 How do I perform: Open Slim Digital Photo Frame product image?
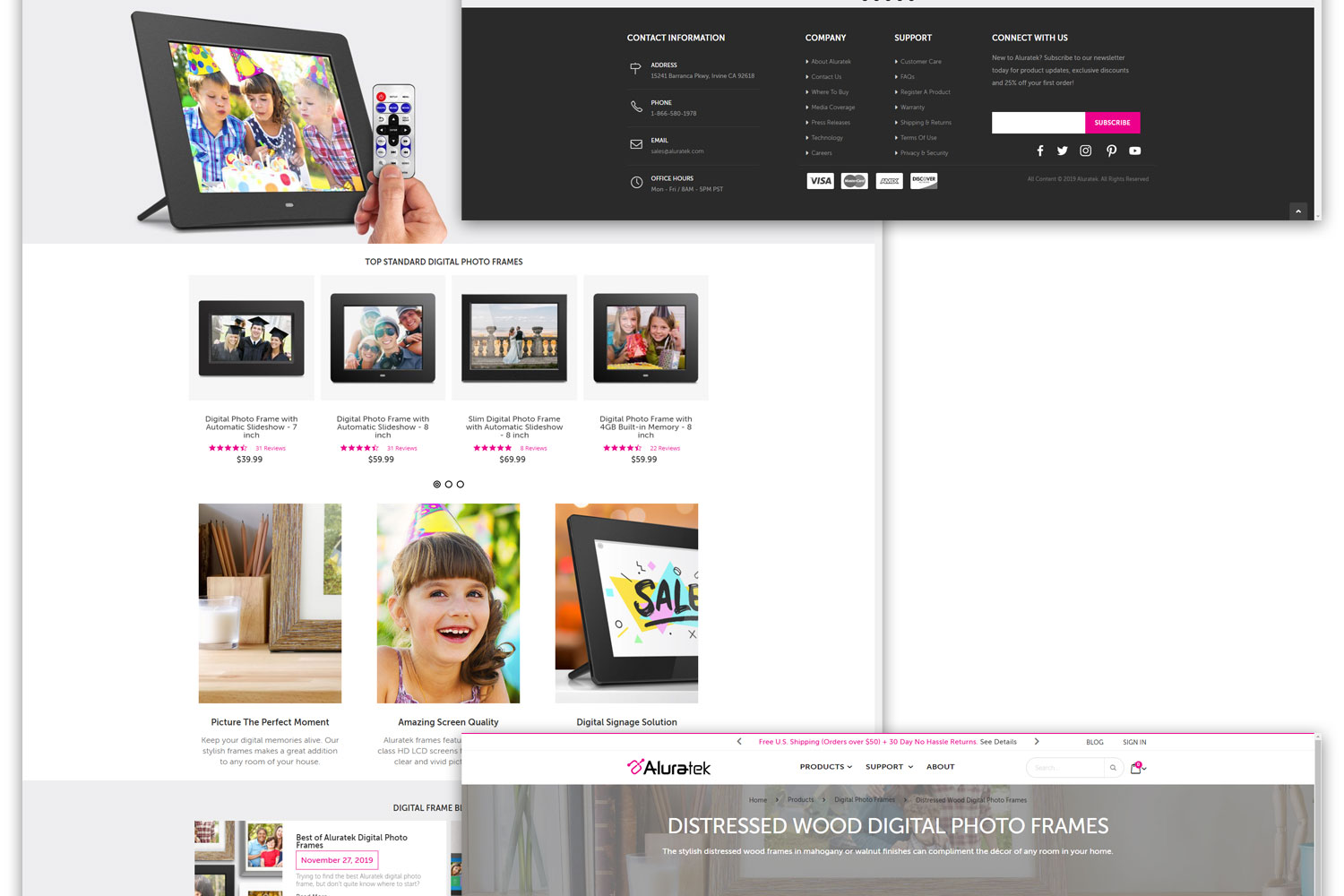pos(514,338)
